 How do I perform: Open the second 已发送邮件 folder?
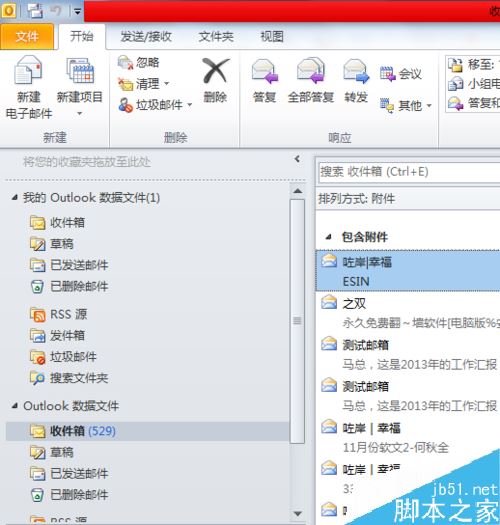pos(69,473)
